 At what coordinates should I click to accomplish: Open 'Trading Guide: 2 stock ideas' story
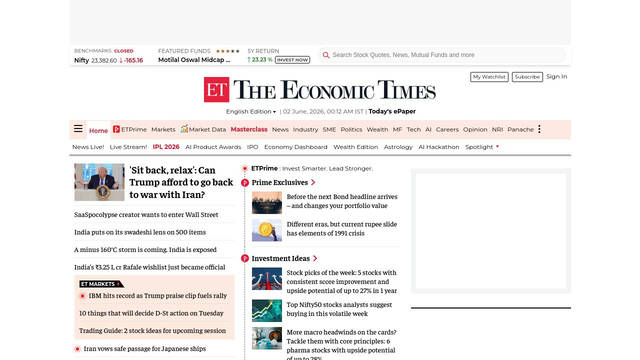(153, 331)
